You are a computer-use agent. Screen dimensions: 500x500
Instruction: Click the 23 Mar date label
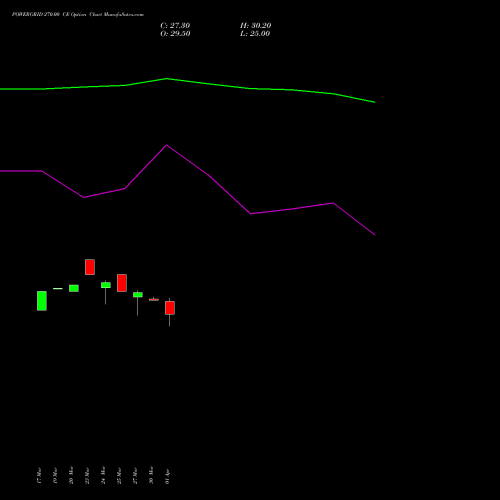(87, 476)
